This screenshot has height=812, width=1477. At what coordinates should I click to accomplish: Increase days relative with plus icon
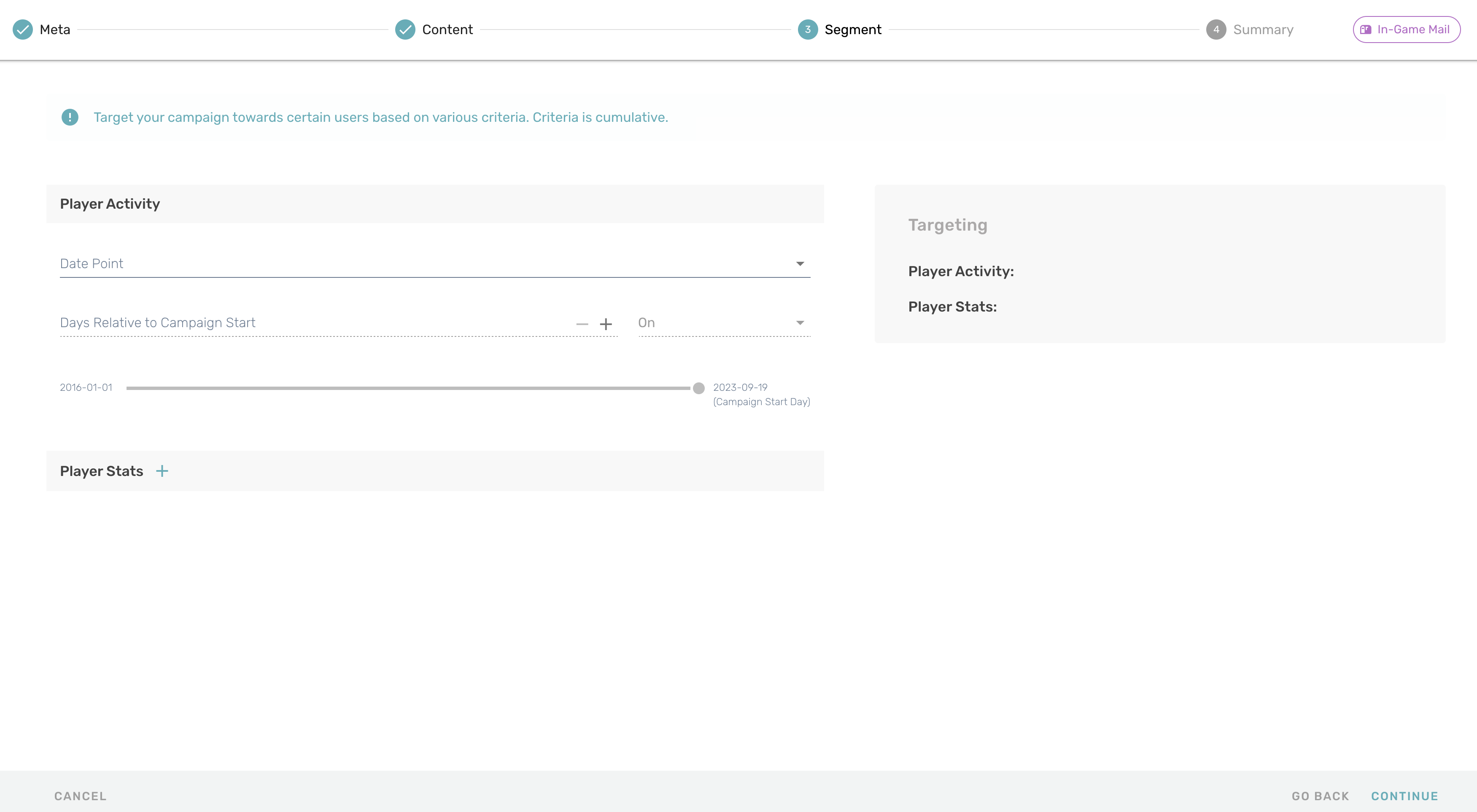[x=606, y=324]
